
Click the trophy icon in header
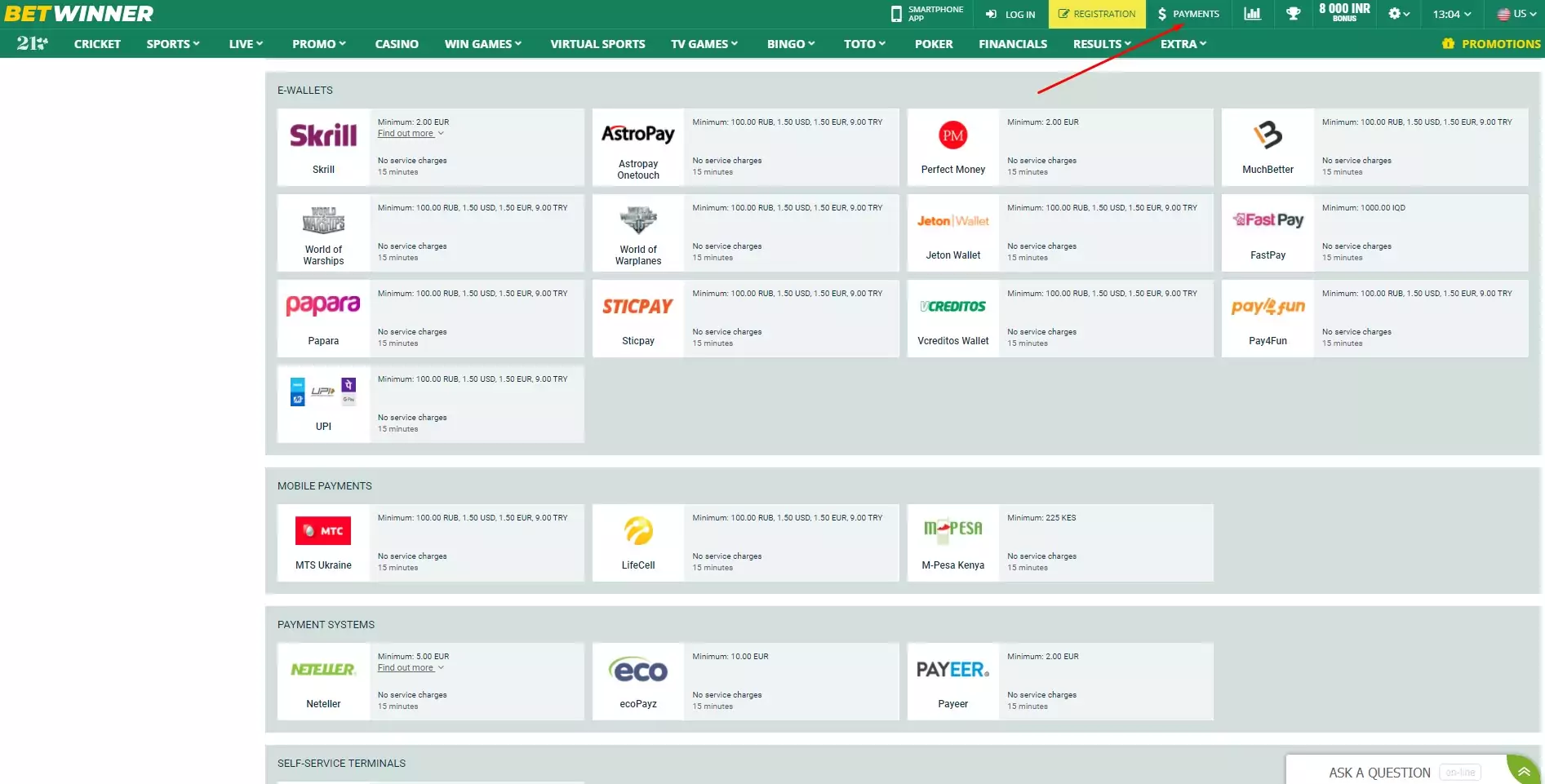[x=1293, y=14]
